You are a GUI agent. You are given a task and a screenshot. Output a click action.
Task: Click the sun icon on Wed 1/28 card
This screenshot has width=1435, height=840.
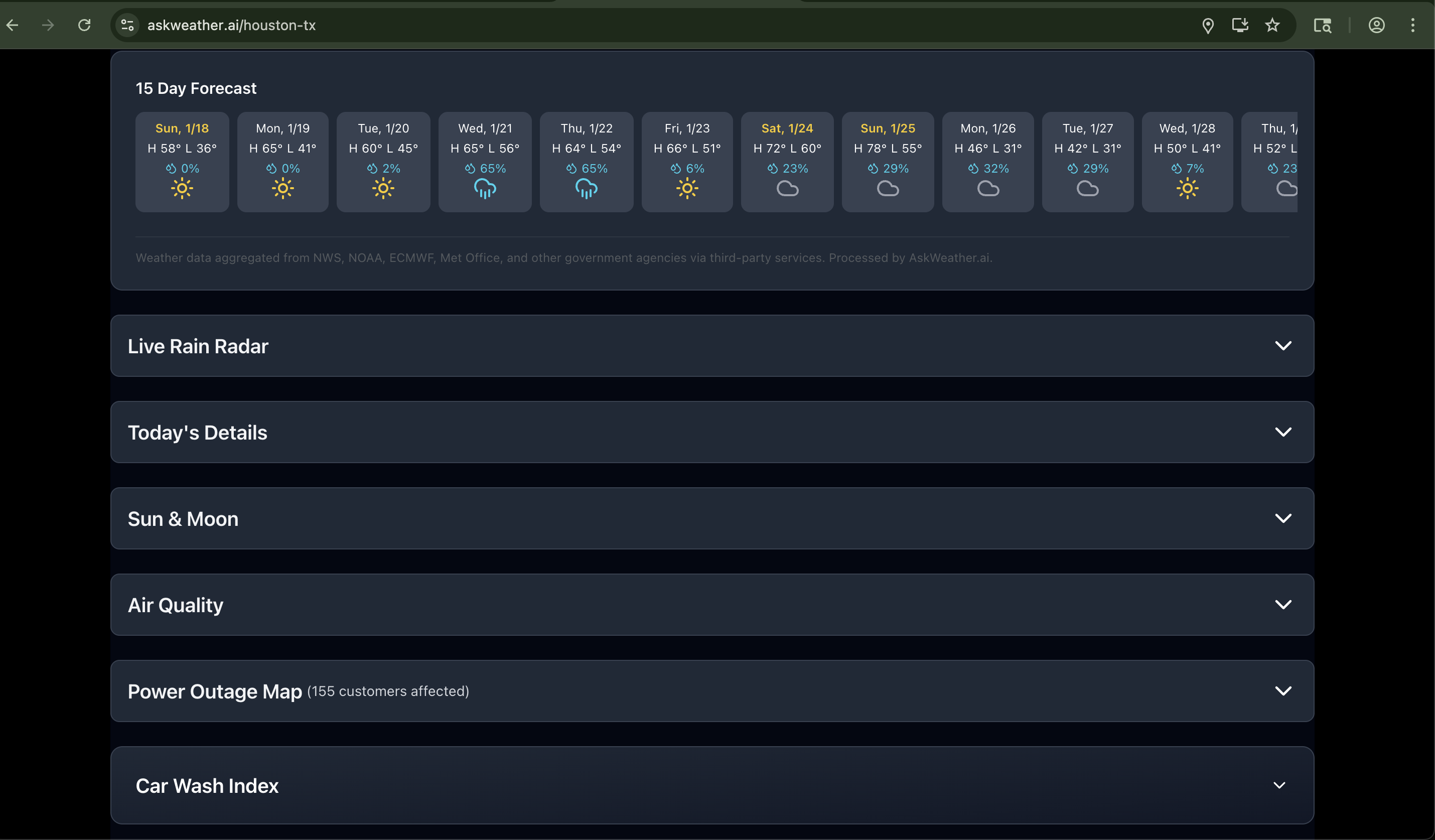[1187, 188]
